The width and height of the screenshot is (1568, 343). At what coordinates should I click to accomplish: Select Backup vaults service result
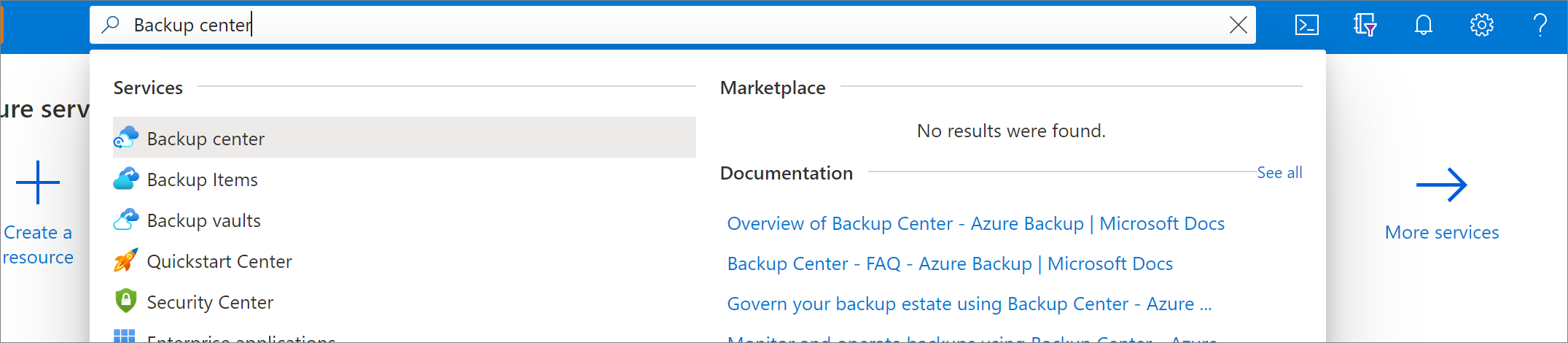[203, 220]
